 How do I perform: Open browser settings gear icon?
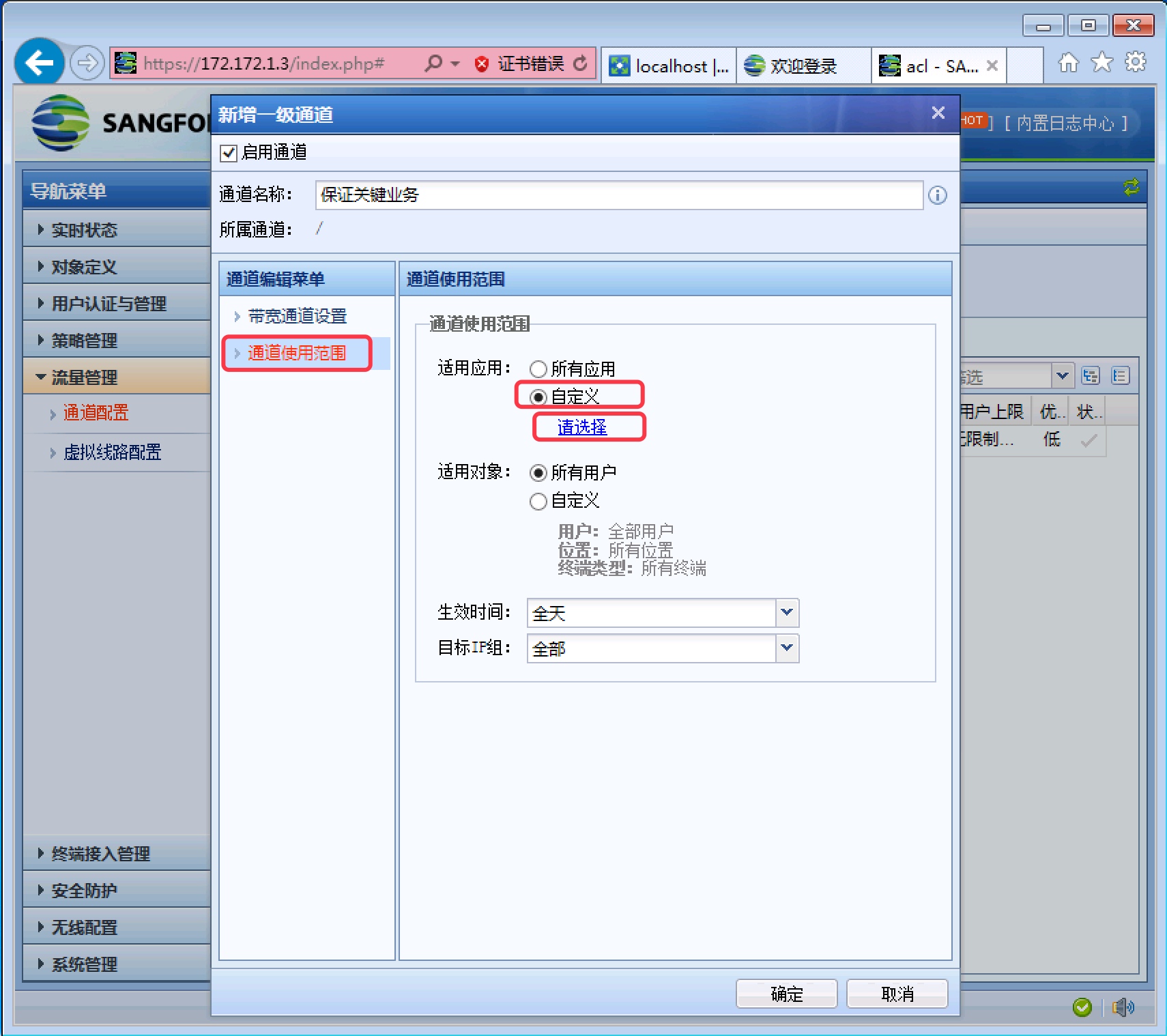click(x=1136, y=62)
